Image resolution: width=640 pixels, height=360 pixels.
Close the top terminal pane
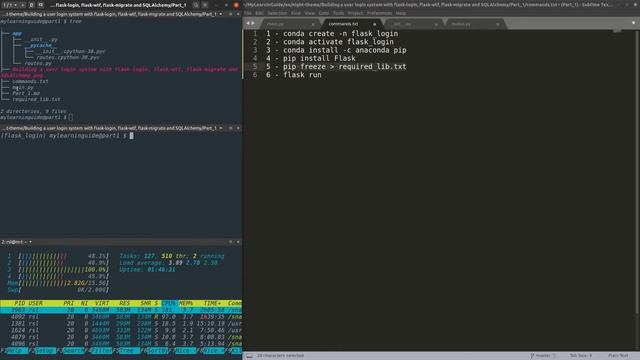(x=238, y=14)
